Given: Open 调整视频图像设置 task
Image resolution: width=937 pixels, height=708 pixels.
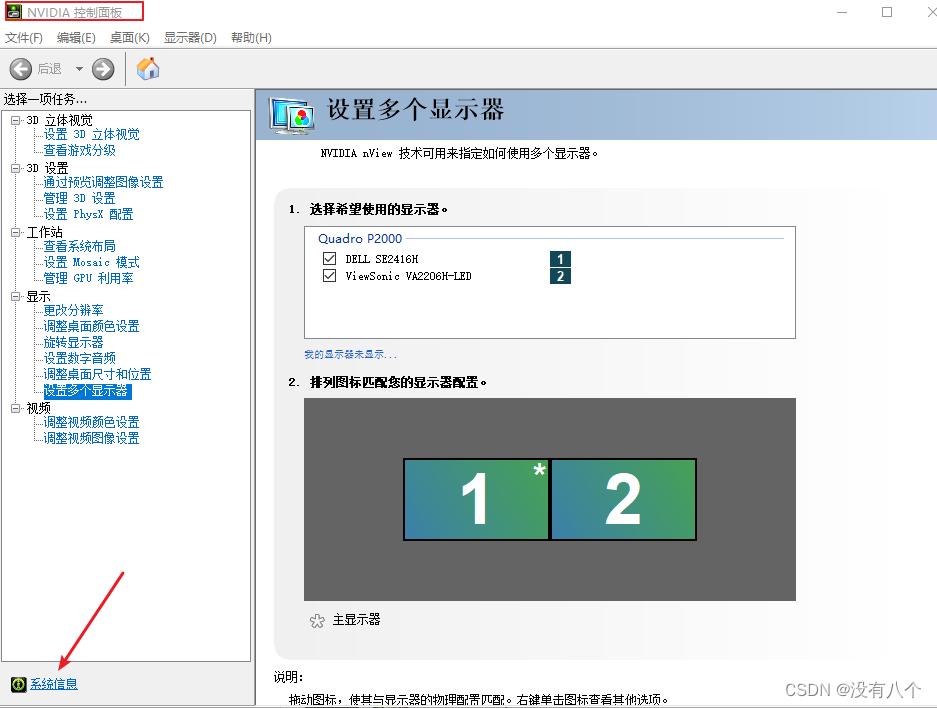Looking at the screenshot, I should [91, 438].
